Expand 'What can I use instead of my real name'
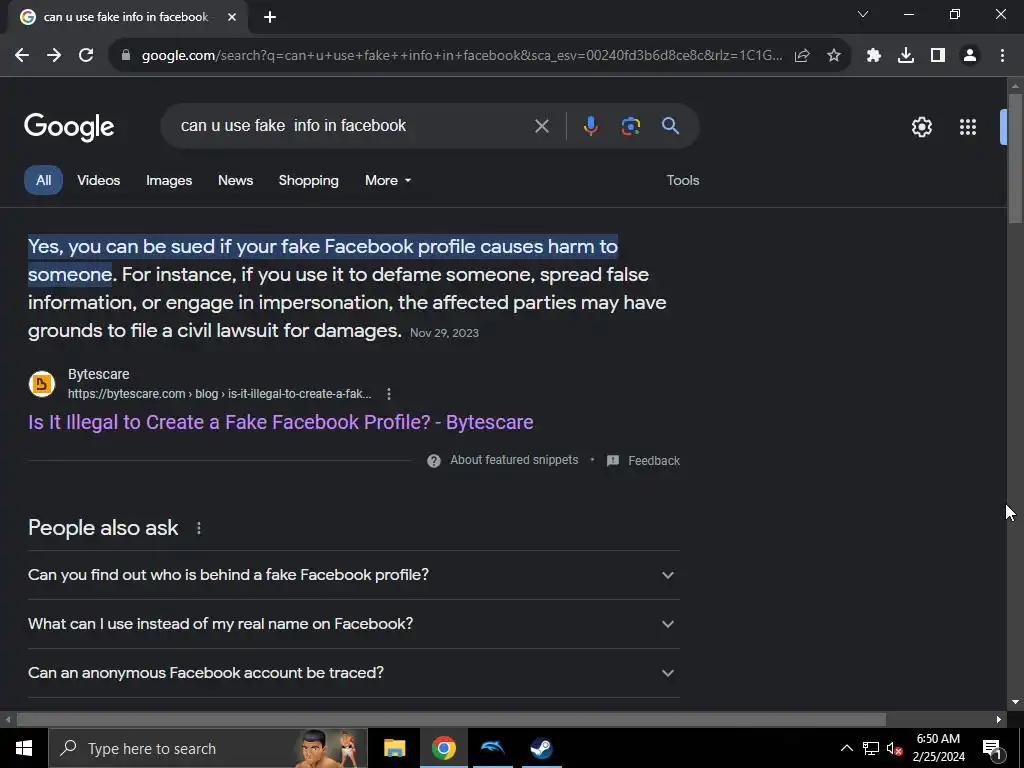The width and height of the screenshot is (1024, 768). (x=353, y=624)
